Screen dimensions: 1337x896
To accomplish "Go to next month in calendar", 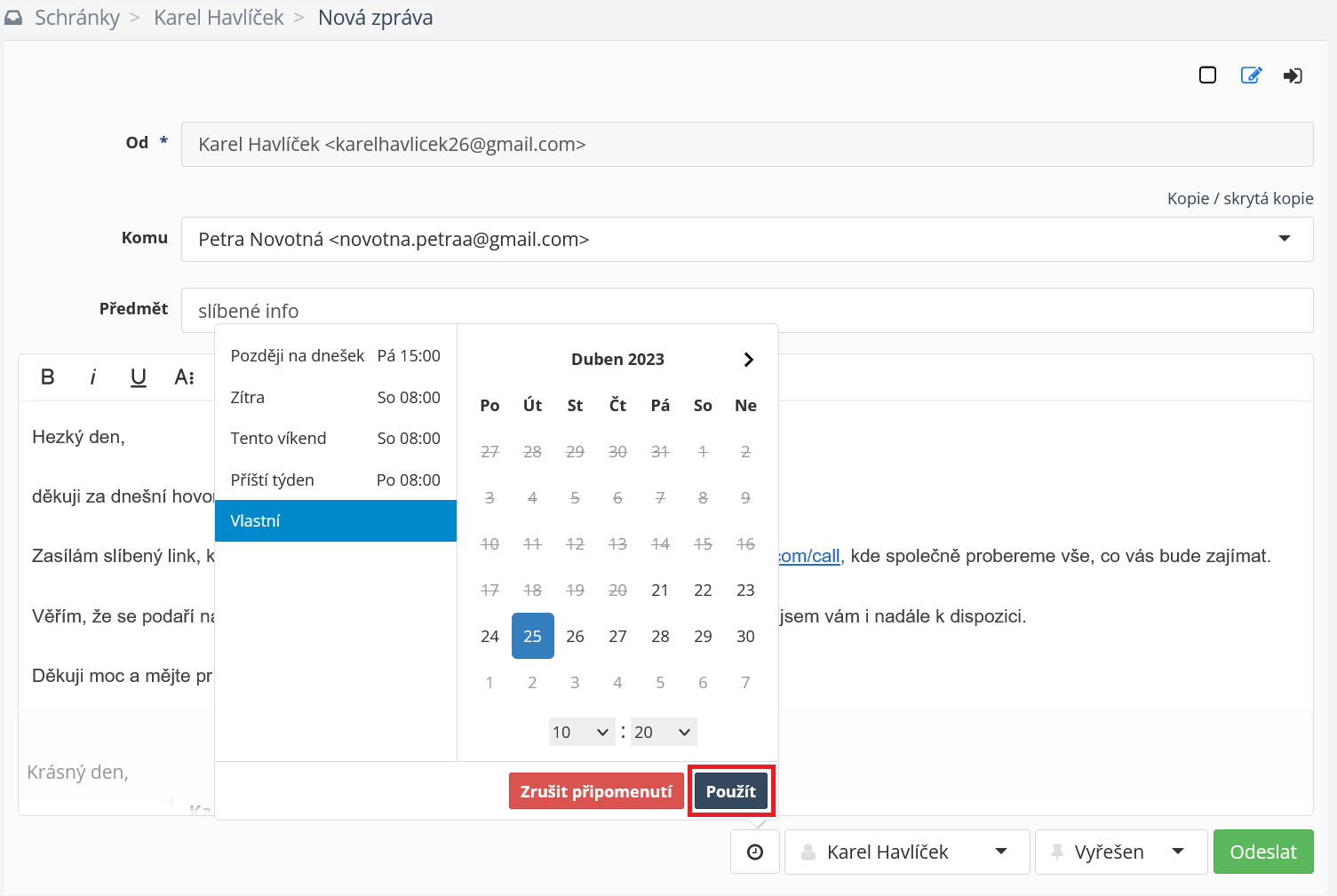I will (748, 360).
